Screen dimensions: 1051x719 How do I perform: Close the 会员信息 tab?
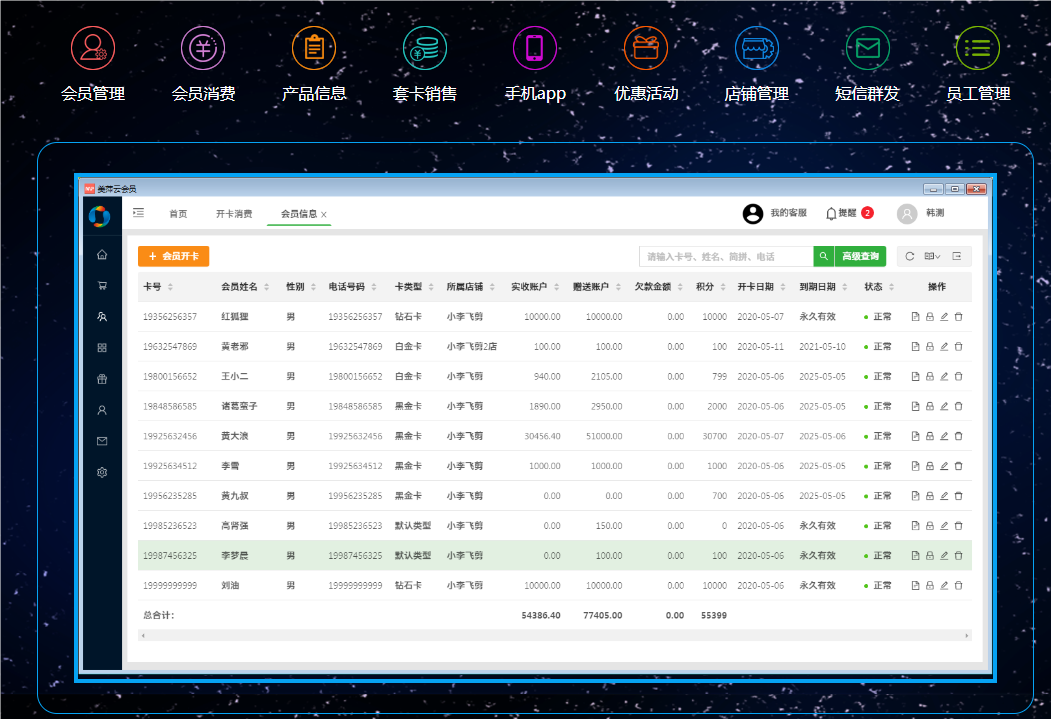(324, 214)
